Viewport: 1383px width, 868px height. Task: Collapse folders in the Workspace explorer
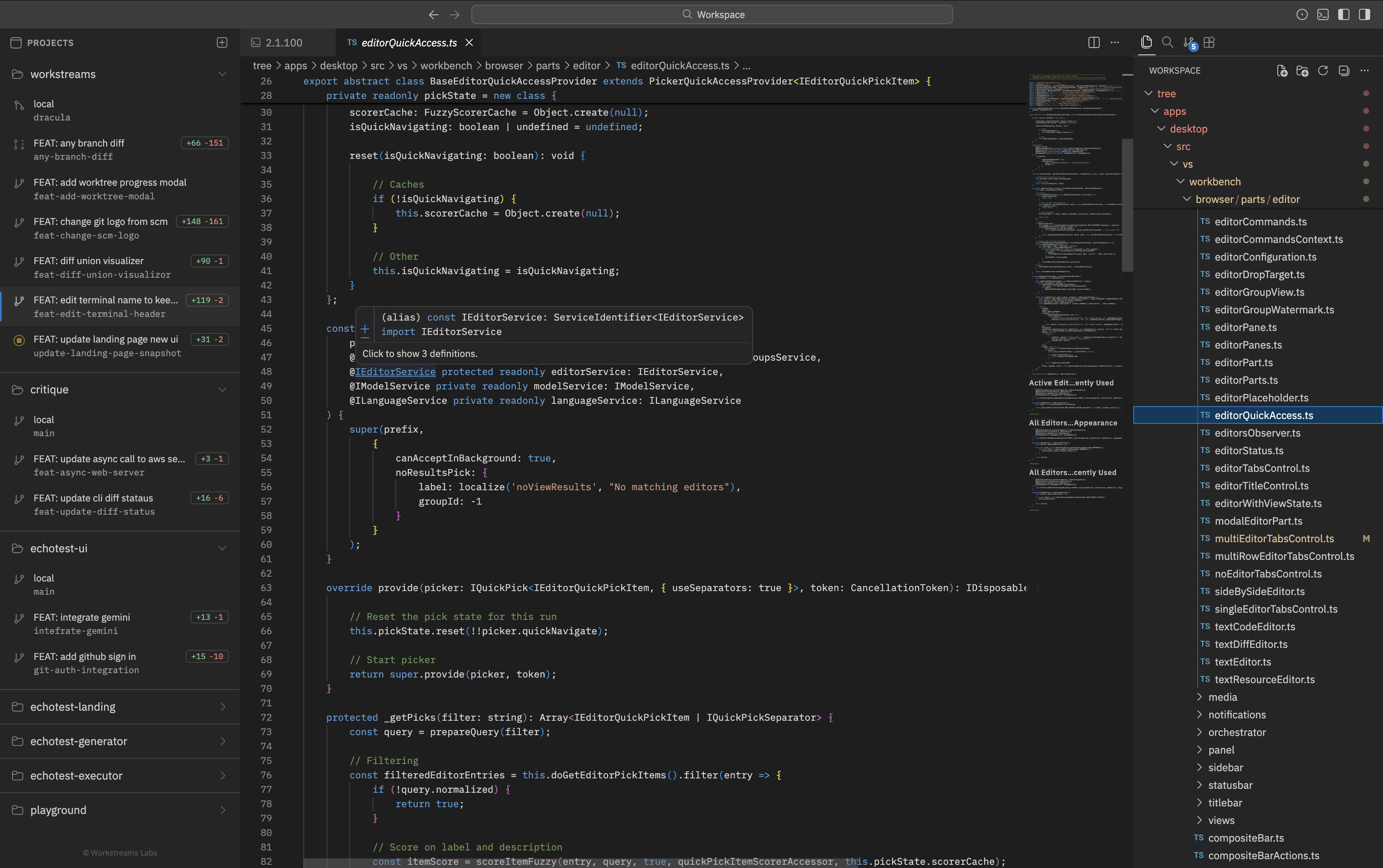pyautogui.click(x=1343, y=70)
